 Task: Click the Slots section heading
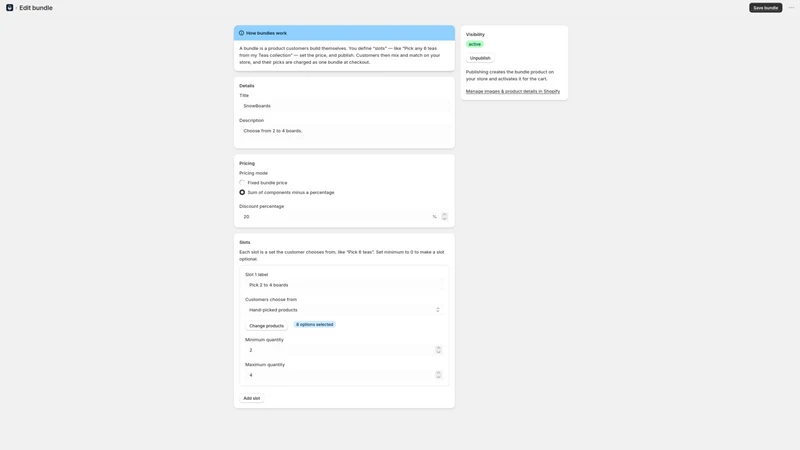click(x=245, y=242)
